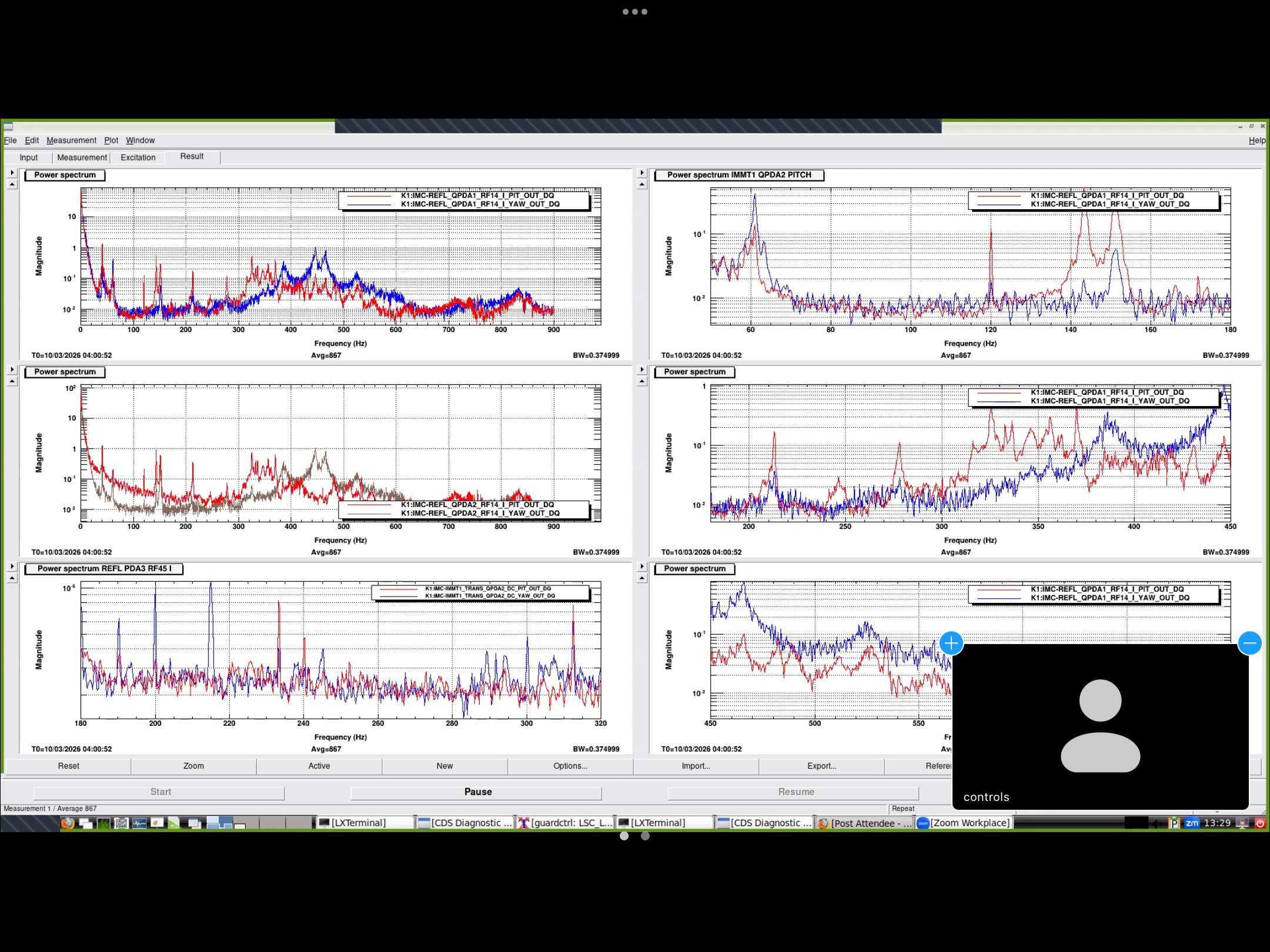Viewport: 1270px width, 952px height.
Task: Open the guardctrl LSC taskbar window
Action: click(x=565, y=823)
